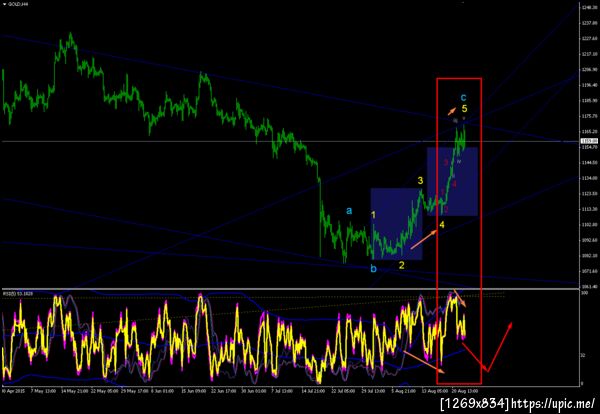The width and height of the screenshot is (600, 414).
Task: Select the blue wave label 'b'
Action: tap(373, 269)
